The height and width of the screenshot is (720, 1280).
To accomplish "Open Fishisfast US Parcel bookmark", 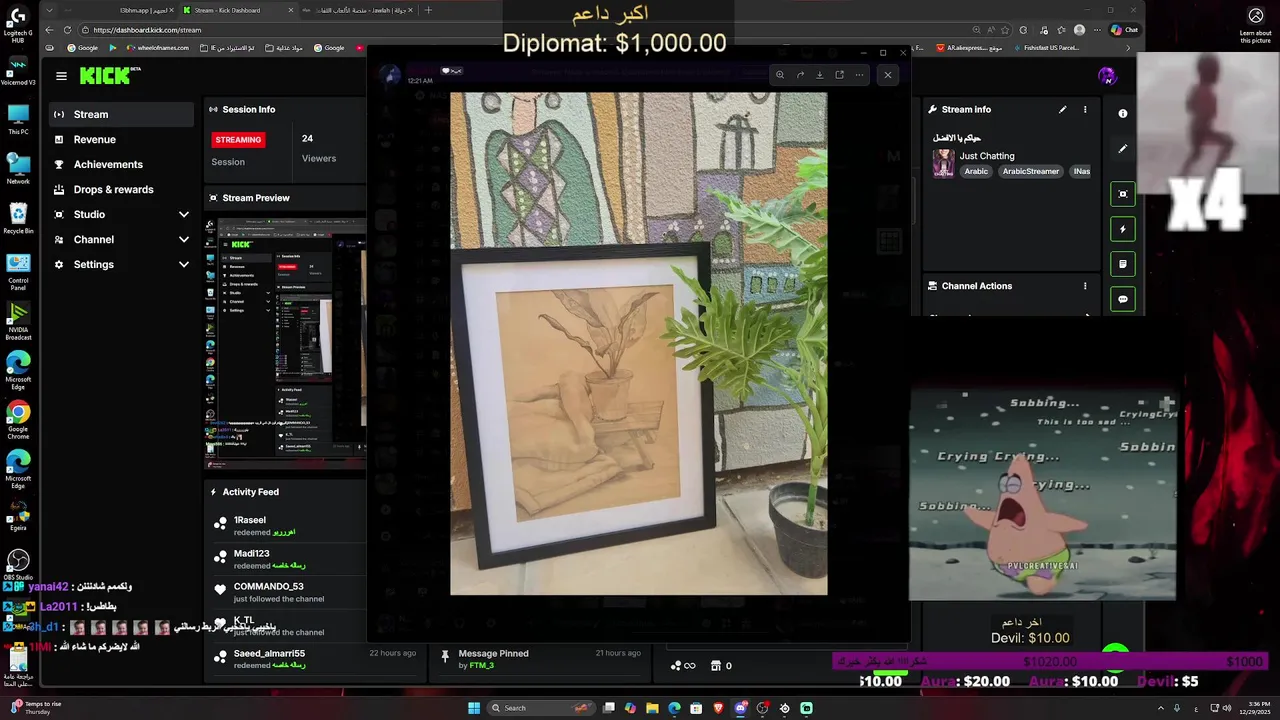I will coord(1045,48).
